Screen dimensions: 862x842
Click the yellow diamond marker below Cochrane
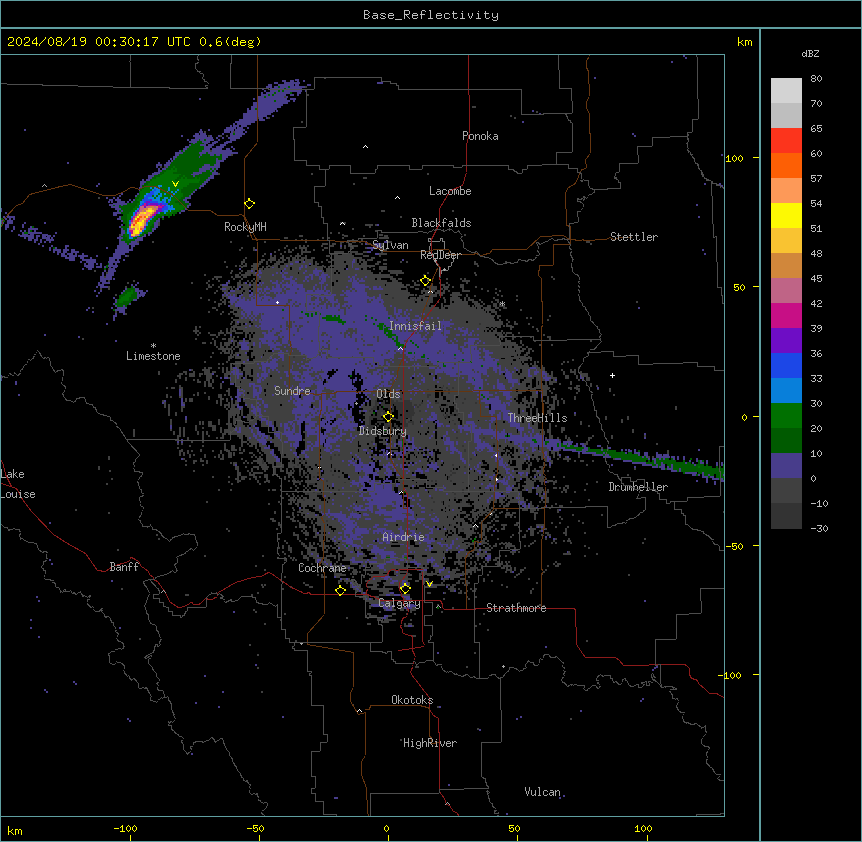click(x=340, y=591)
